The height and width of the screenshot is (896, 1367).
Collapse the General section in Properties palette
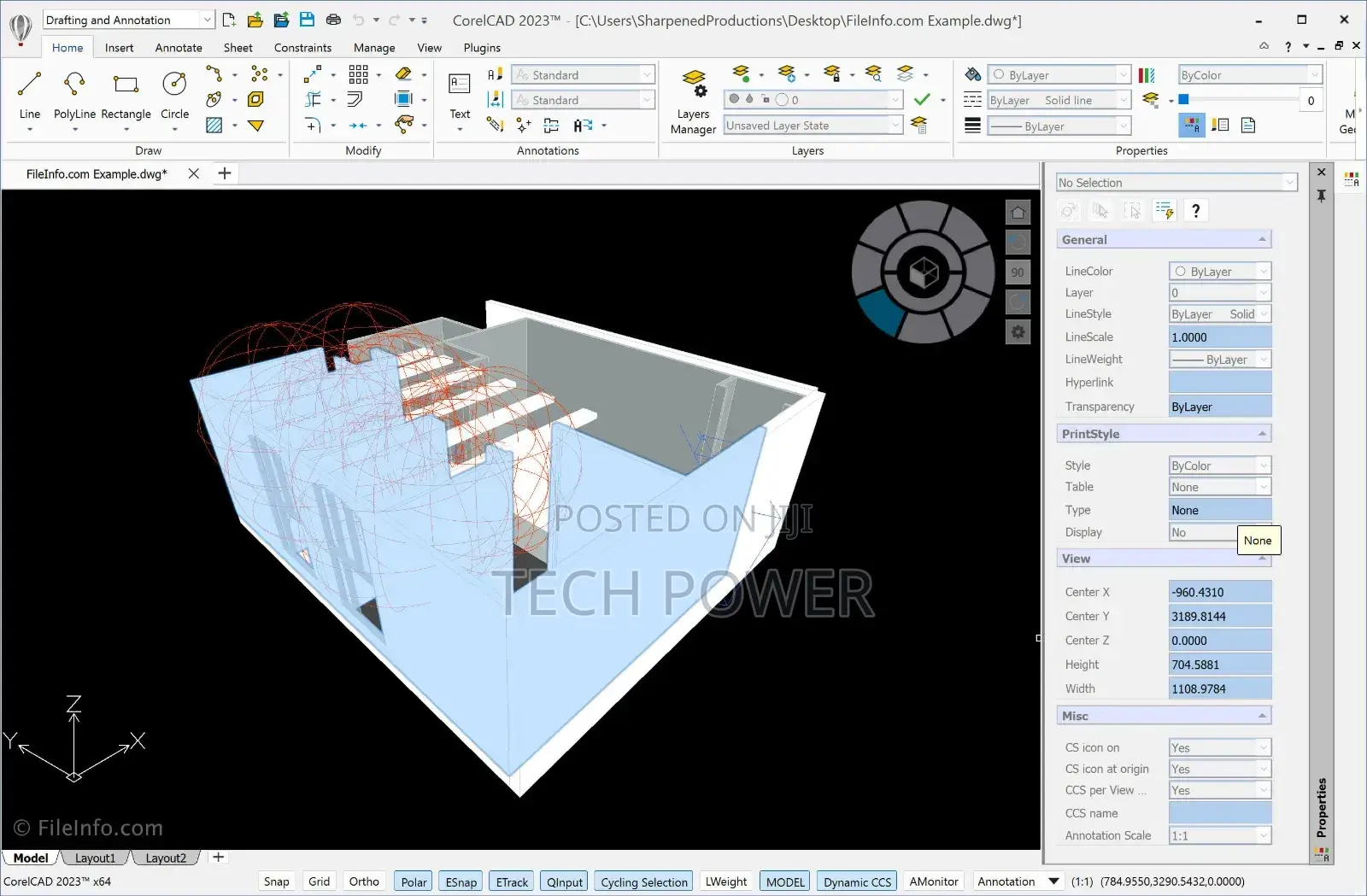(x=1262, y=239)
